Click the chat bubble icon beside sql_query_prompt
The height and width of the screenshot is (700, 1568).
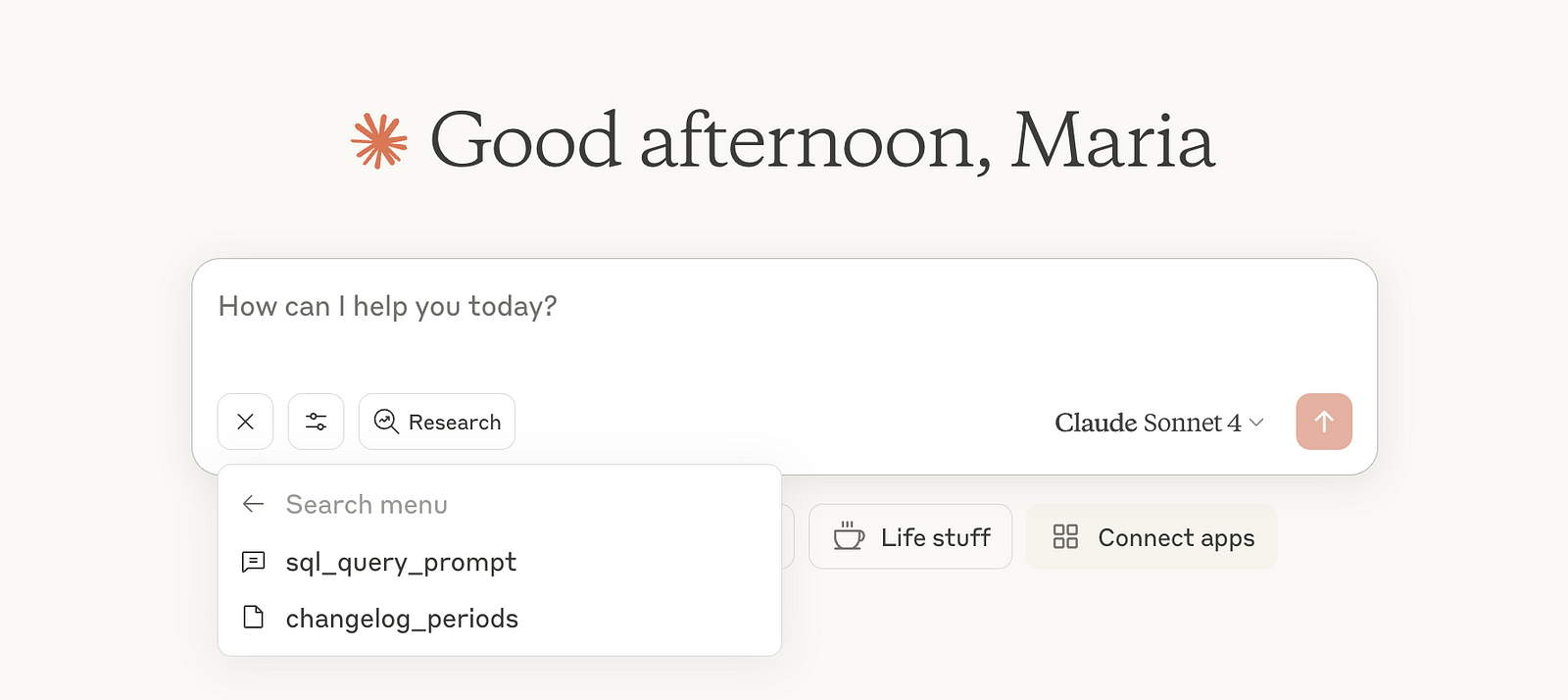pyautogui.click(x=254, y=562)
